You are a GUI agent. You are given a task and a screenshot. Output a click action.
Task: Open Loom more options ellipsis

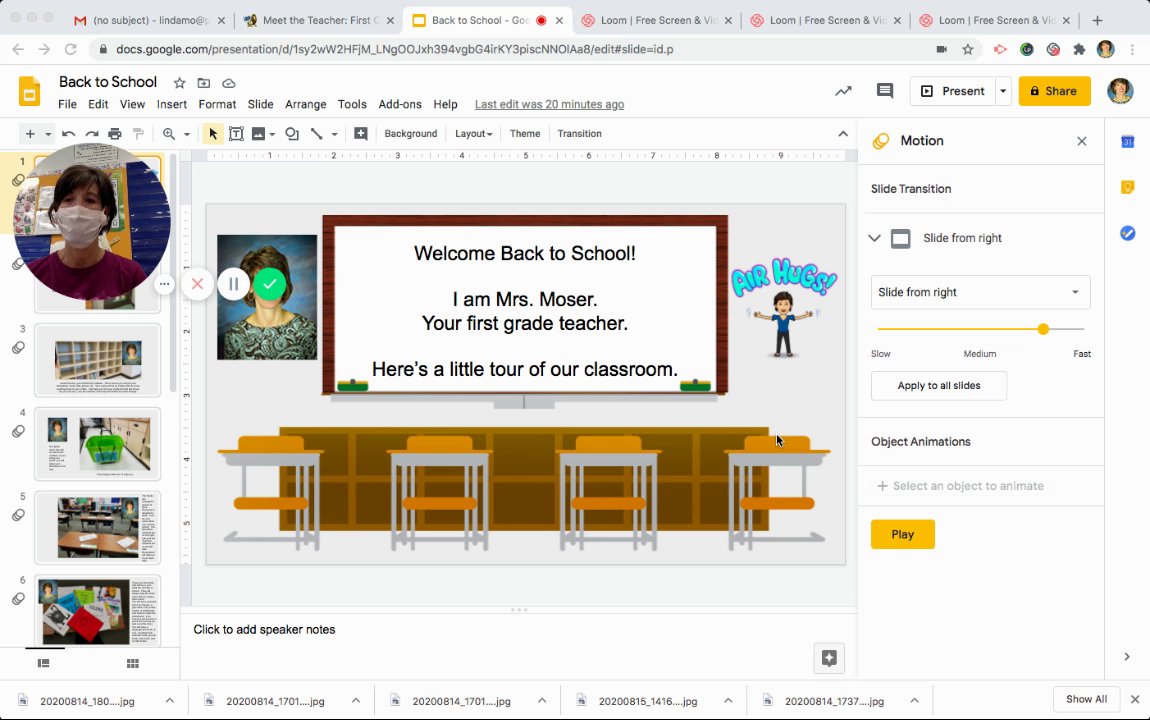point(164,284)
